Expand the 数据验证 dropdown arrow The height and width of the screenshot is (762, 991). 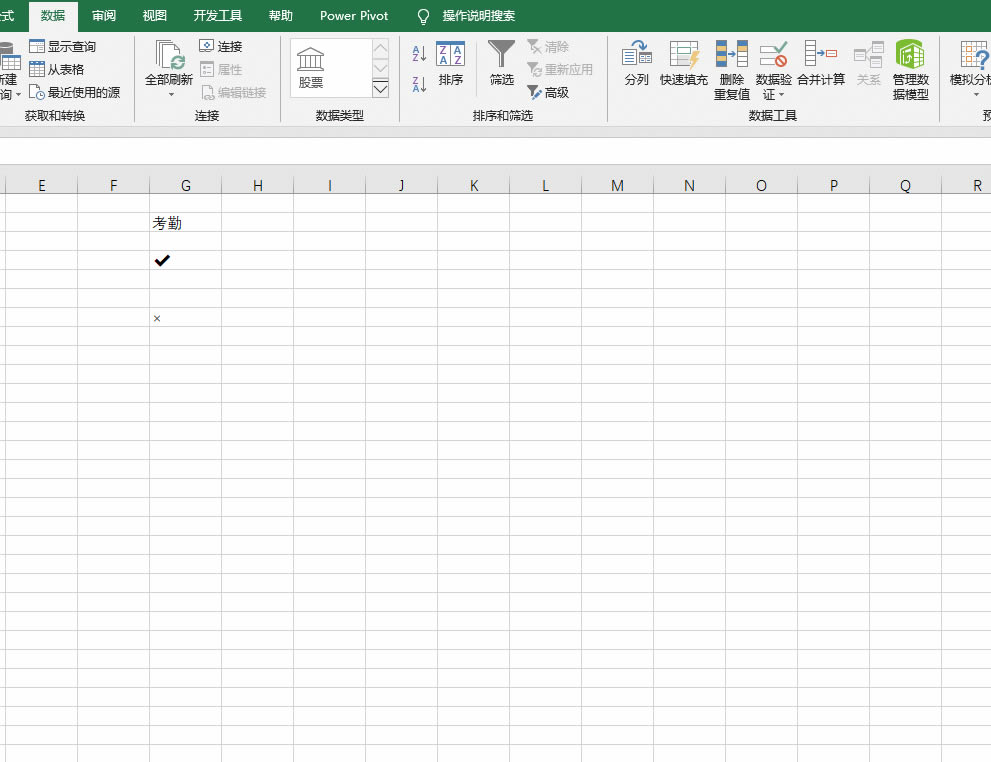pyautogui.click(x=782, y=95)
